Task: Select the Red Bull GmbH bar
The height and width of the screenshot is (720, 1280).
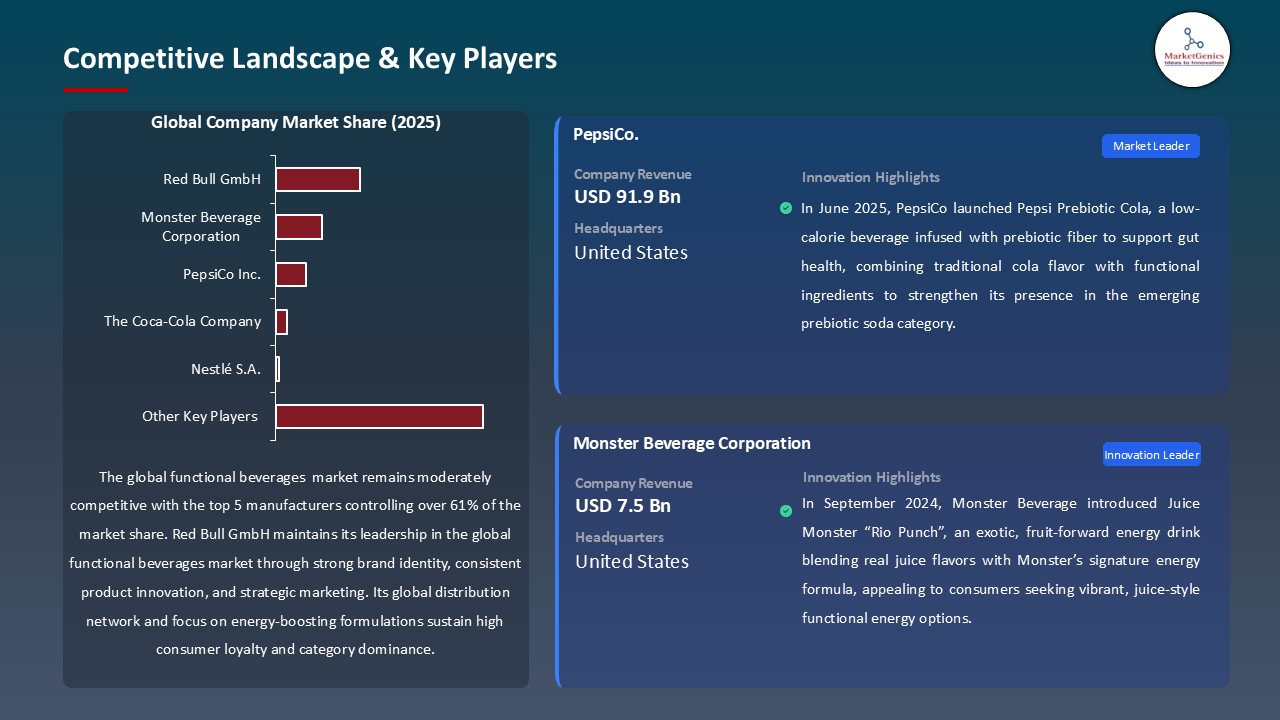Action: pyautogui.click(x=317, y=180)
